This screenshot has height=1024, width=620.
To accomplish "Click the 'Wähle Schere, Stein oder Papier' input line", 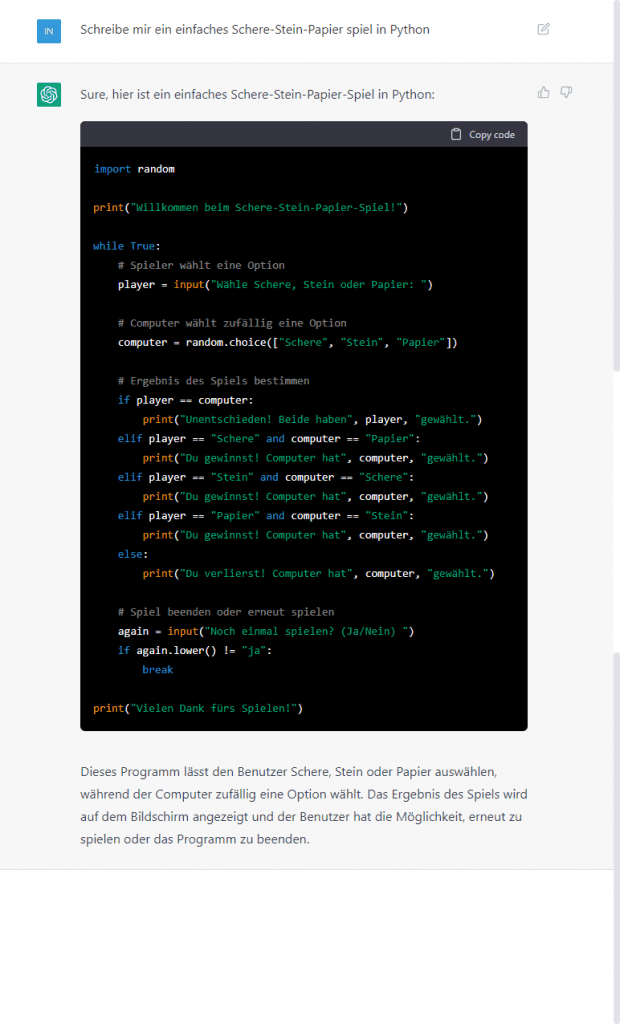I will click(275, 284).
